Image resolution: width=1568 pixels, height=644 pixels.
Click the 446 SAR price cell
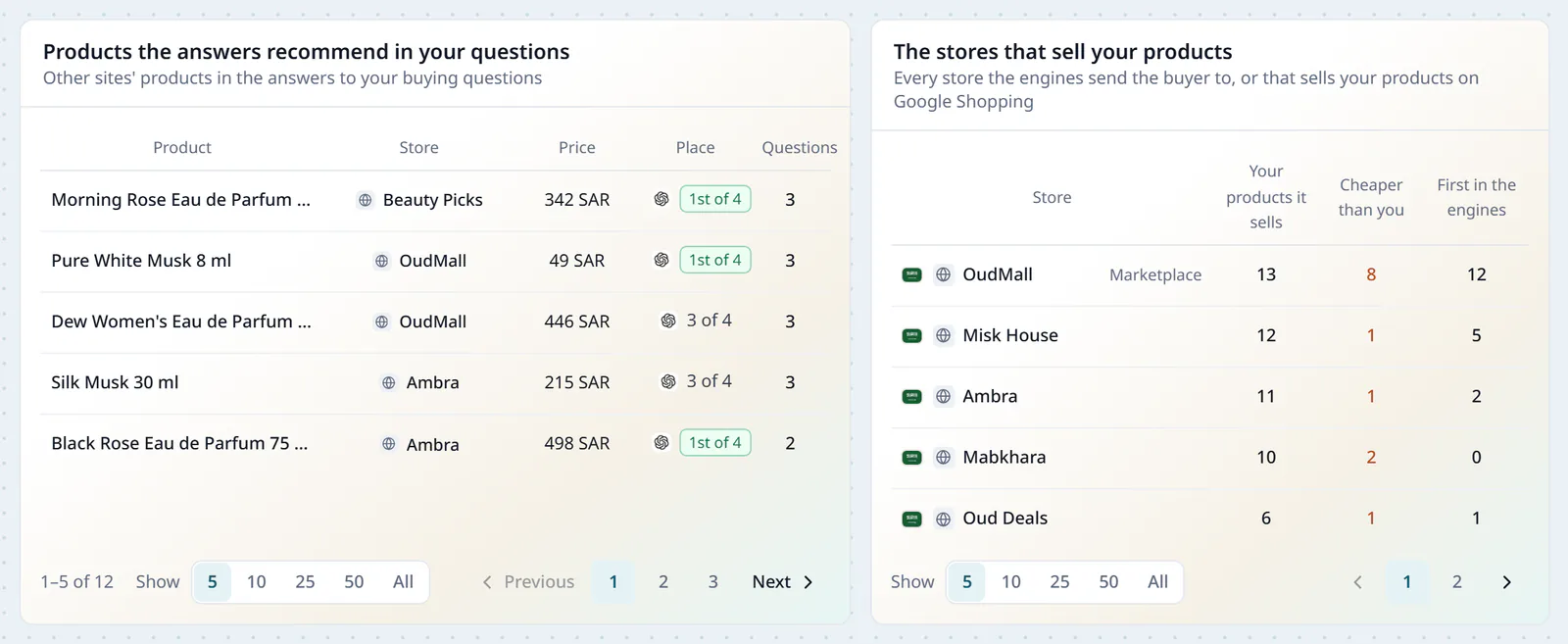coord(577,322)
